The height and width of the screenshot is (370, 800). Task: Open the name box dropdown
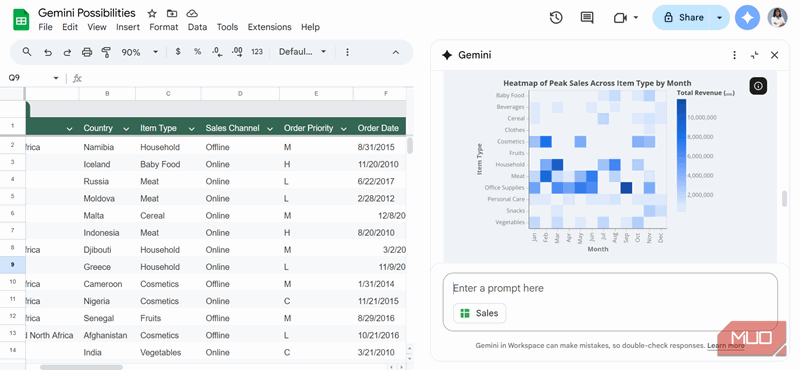[56, 78]
